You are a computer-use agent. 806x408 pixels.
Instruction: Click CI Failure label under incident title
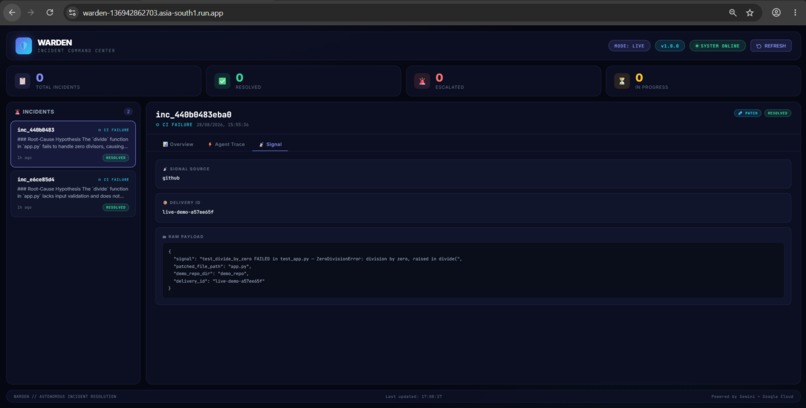pos(174,124)
